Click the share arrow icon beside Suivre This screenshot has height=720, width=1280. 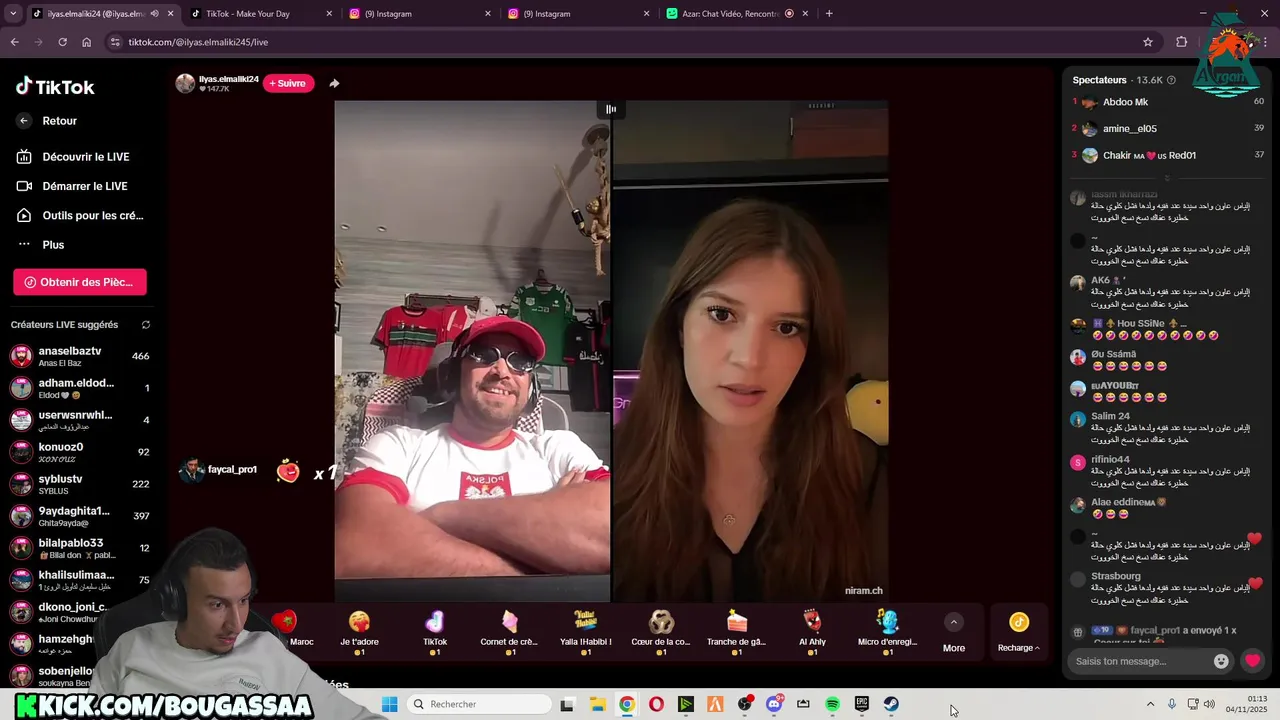pyautogui.click(x=334, y=83)
